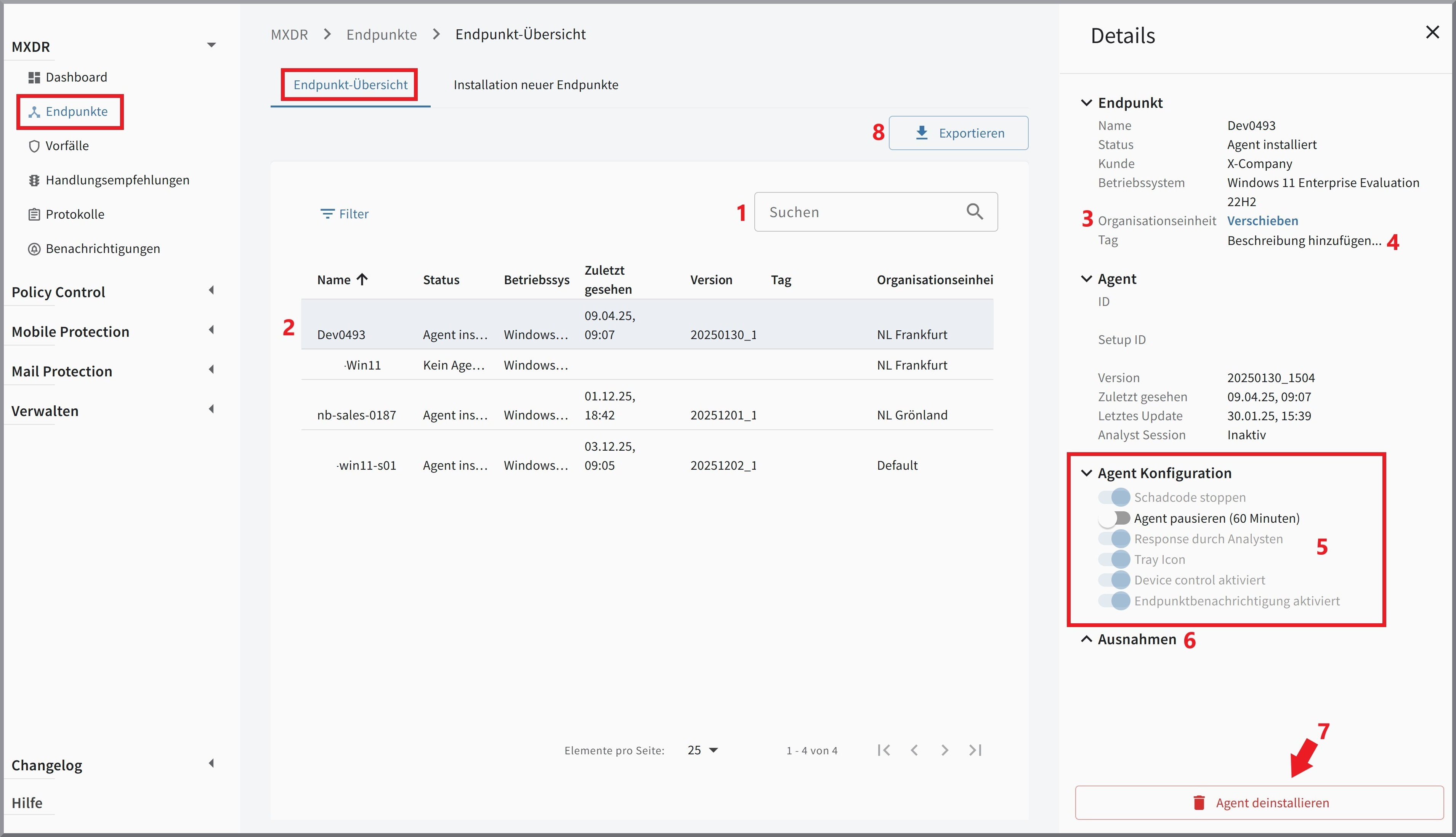
Task: Toggle Tray Icon switch
Action: pos(1114,559)
